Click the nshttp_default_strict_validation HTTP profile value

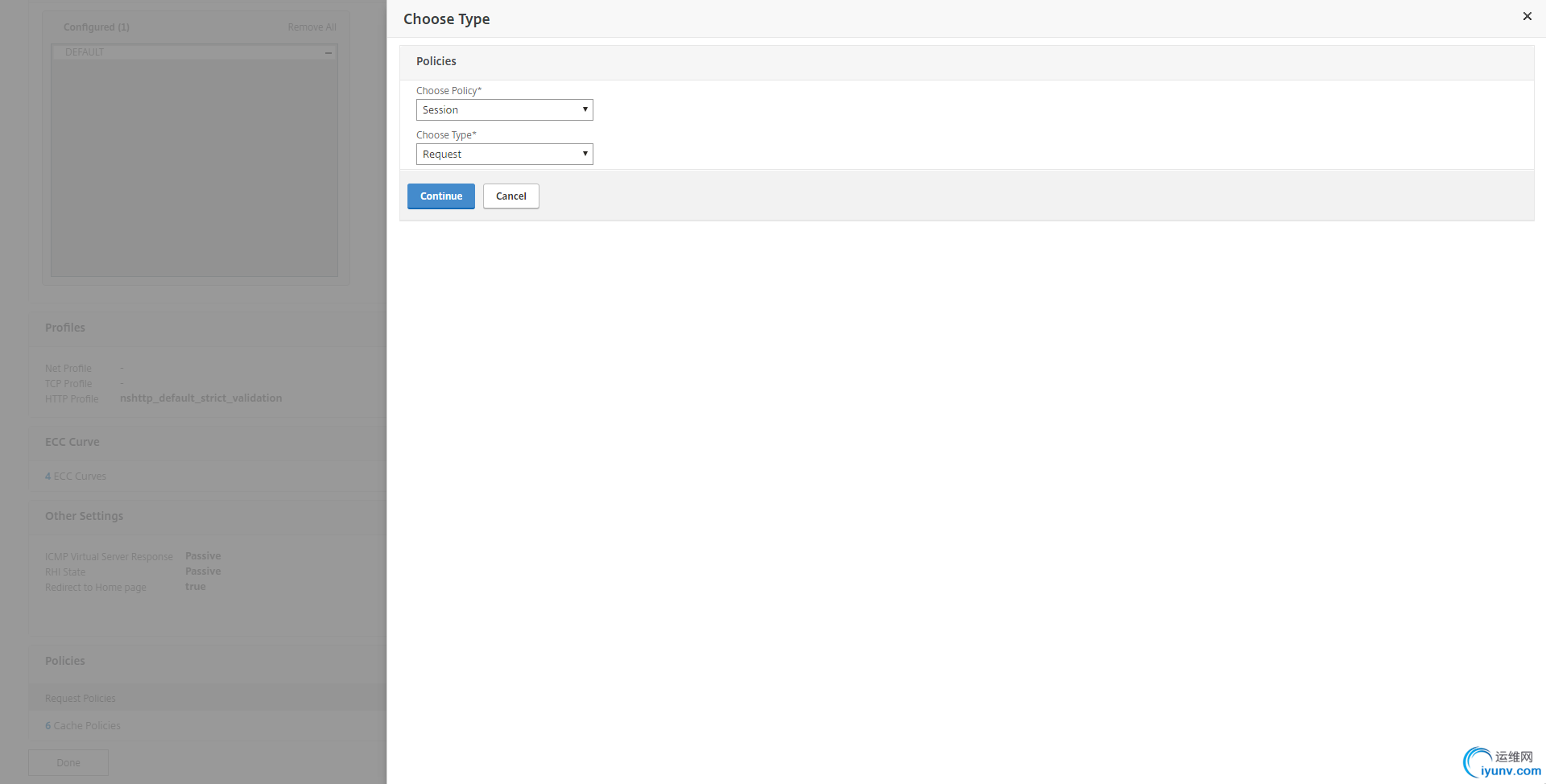click(200, 398)
